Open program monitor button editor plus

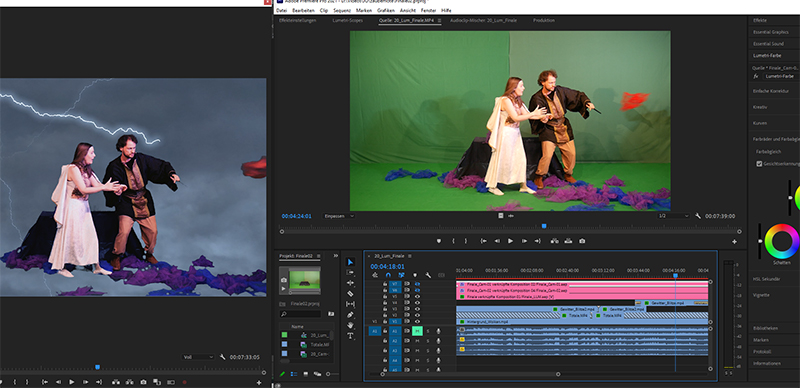259,382
